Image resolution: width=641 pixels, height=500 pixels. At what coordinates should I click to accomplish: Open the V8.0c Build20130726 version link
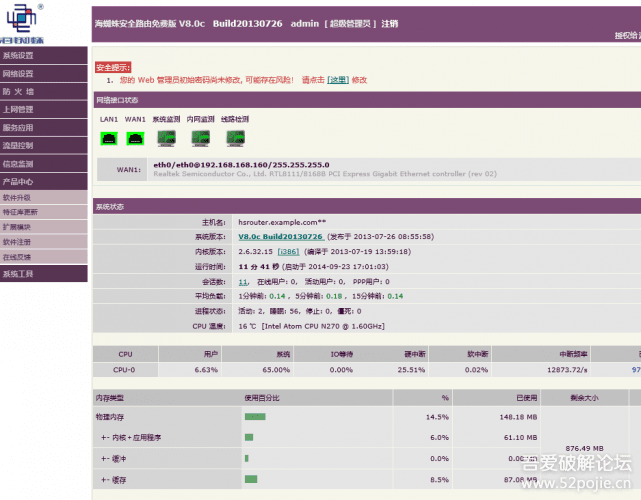tap(279, 236)
